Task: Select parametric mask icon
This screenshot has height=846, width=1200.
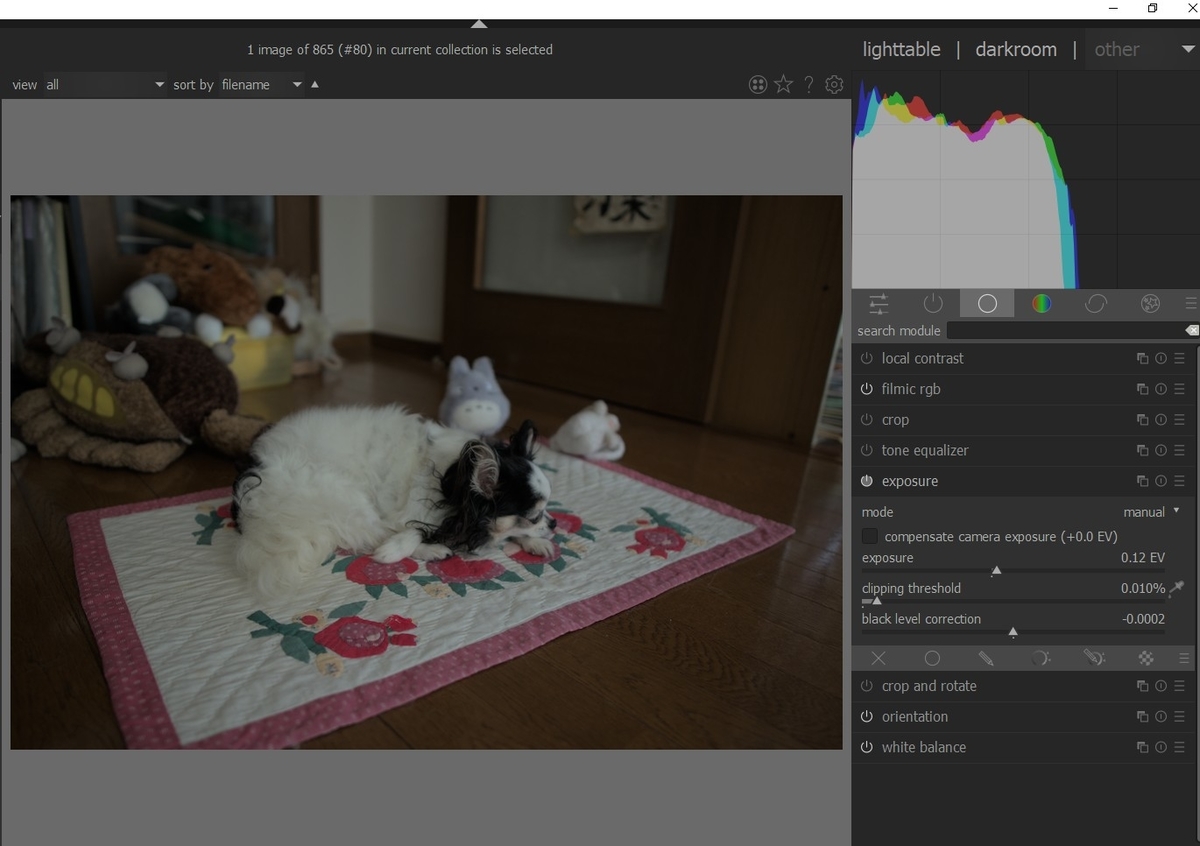Action: [x=1040, y=658]
